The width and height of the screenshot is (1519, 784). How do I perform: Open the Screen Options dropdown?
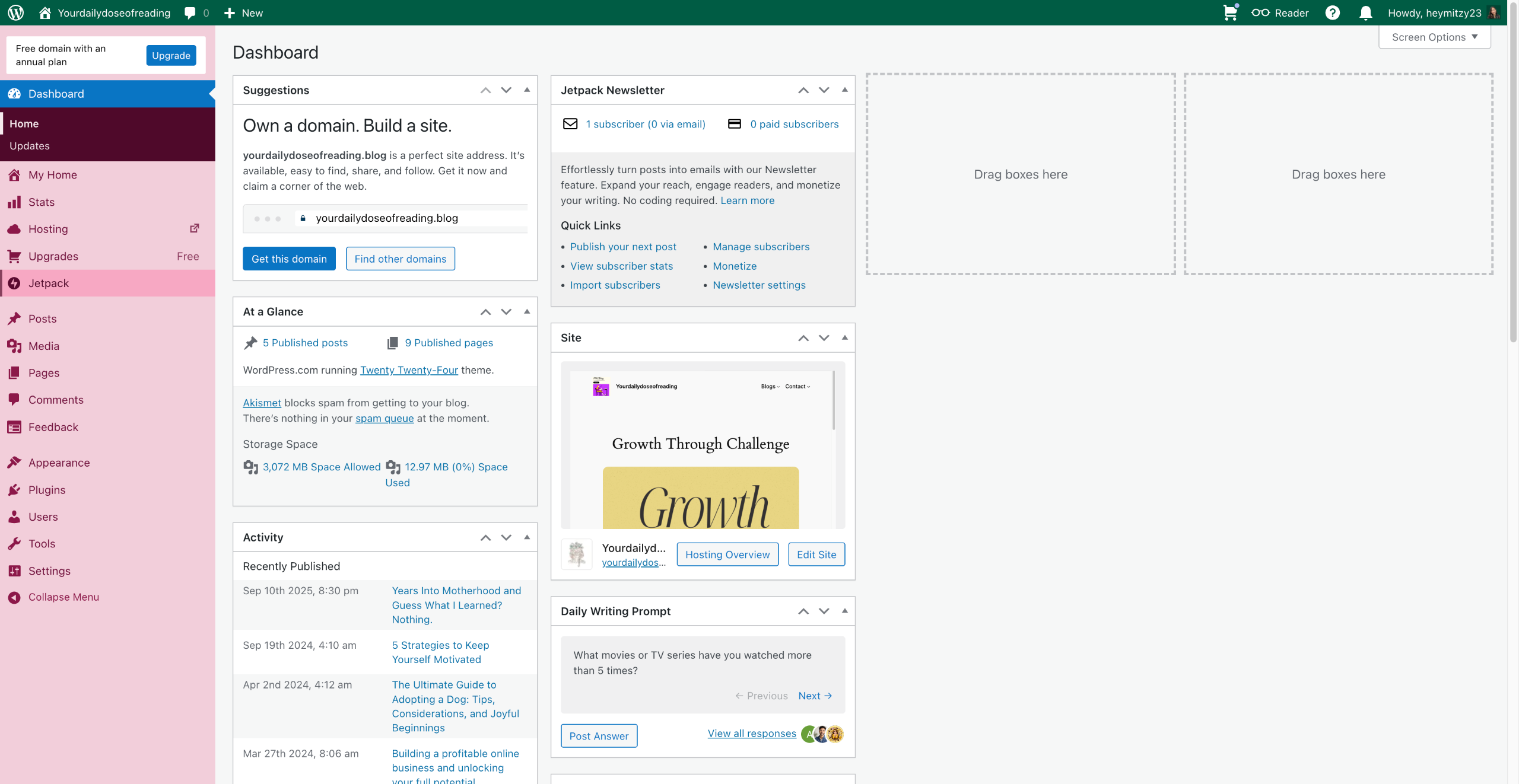pos(1434,37)
